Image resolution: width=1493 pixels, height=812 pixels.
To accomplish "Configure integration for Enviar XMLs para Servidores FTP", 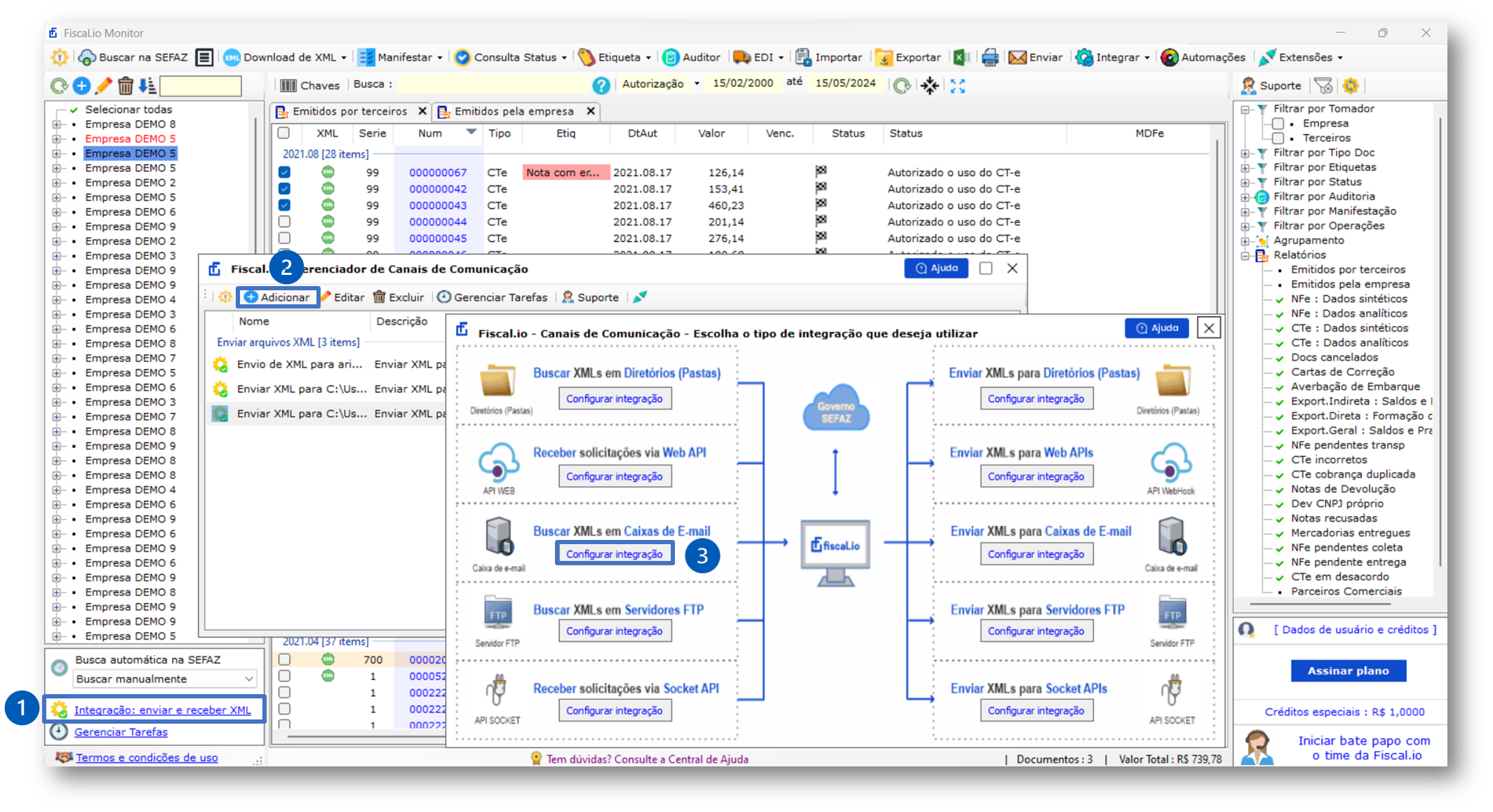I will 1036,631.
